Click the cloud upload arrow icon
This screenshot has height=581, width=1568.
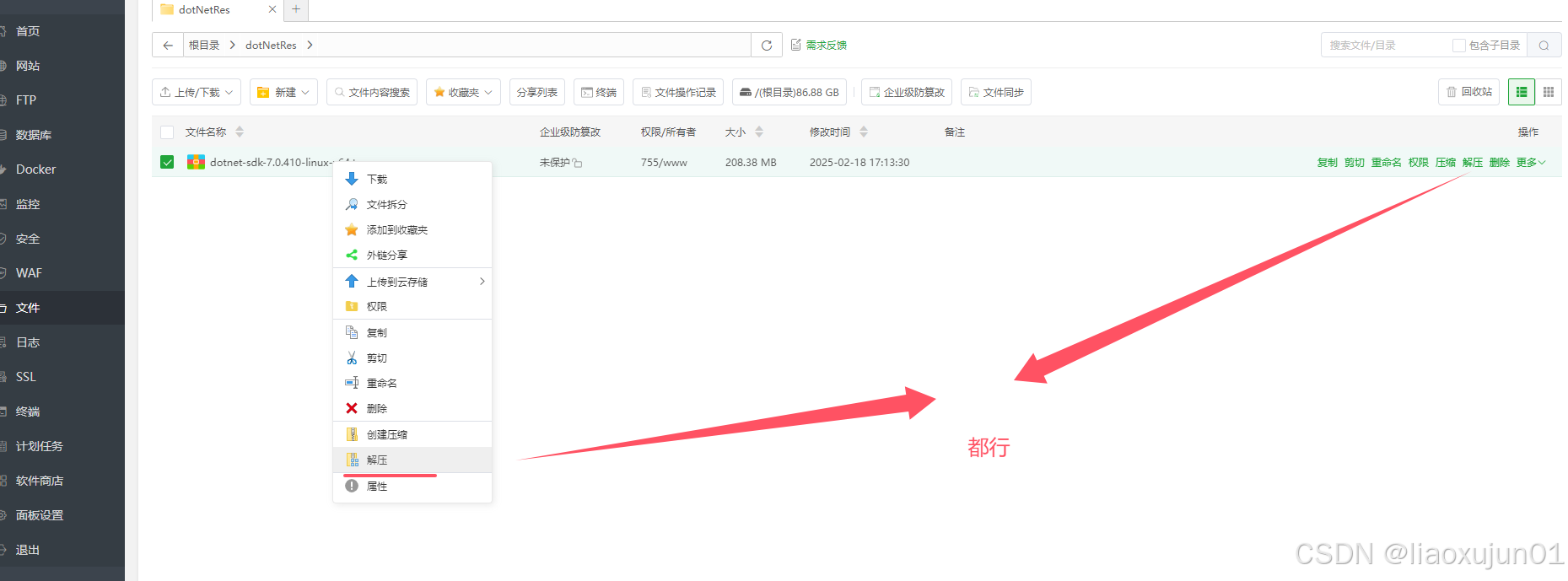click(x=352, y=281)
